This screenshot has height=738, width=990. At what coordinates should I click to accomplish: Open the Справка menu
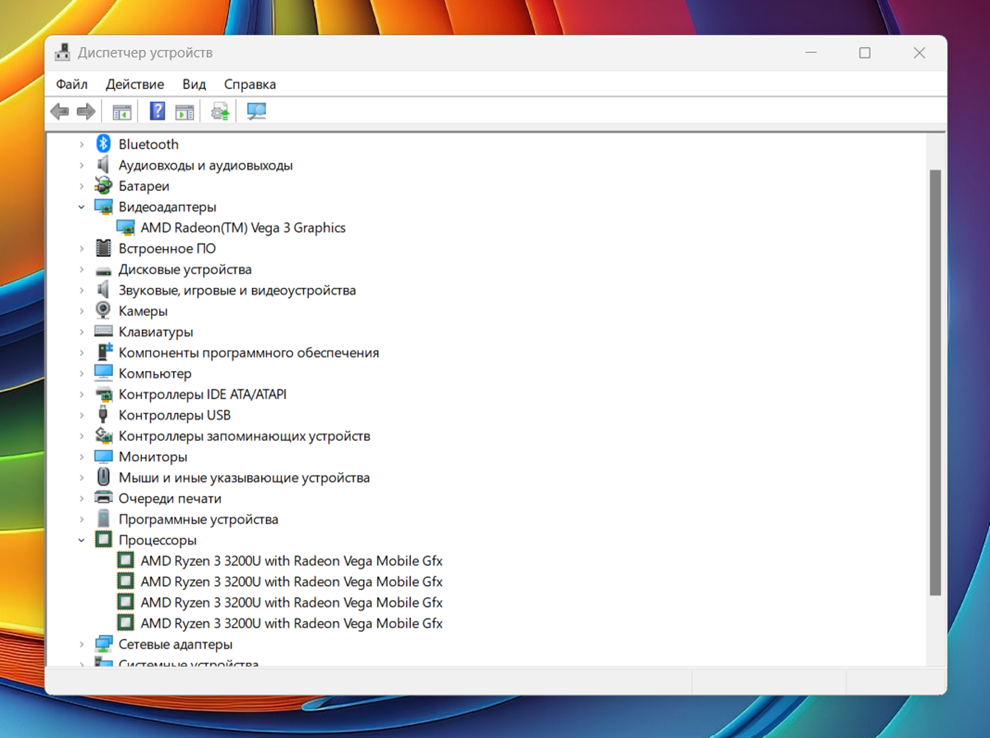tap(250, 84)
